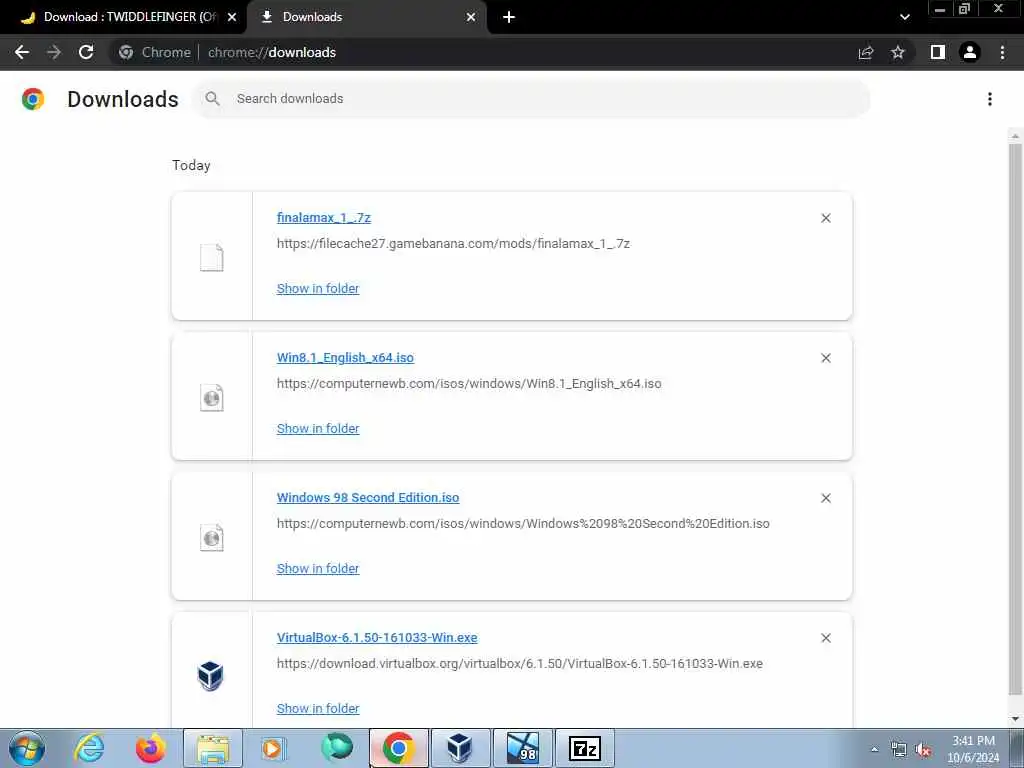This screenshot has width=1024, height=768.
Task: Click the Win8.1 ISO disc file icon
Action: click(x=212, y=398)
